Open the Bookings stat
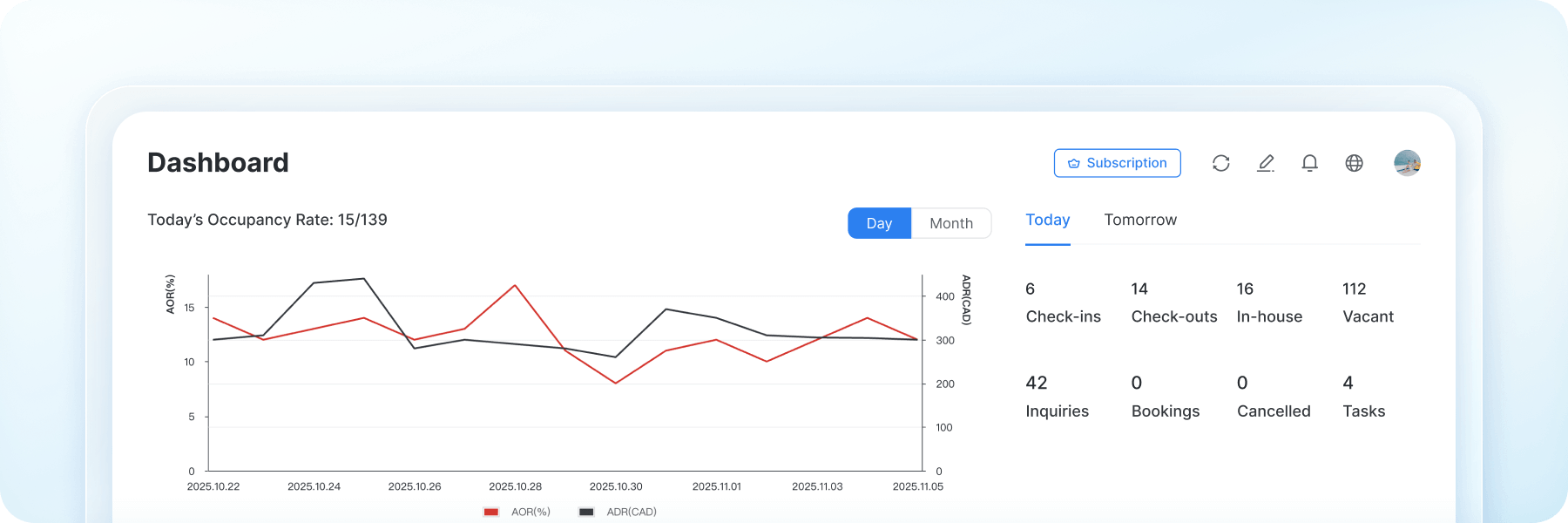The image size is (1568, 523). [x=1165, y=397]
